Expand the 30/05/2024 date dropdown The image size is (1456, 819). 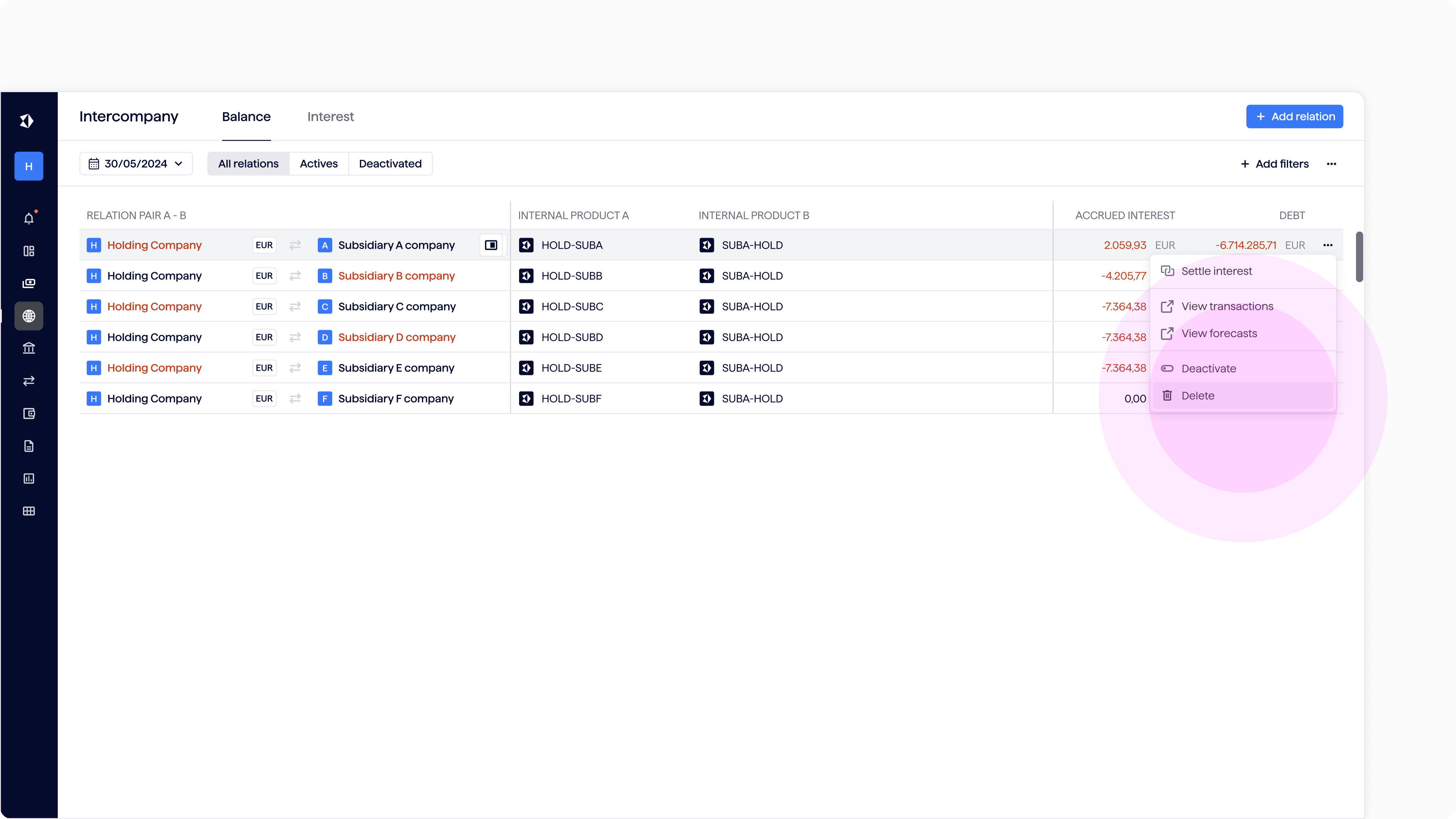[x=136, y=164]
